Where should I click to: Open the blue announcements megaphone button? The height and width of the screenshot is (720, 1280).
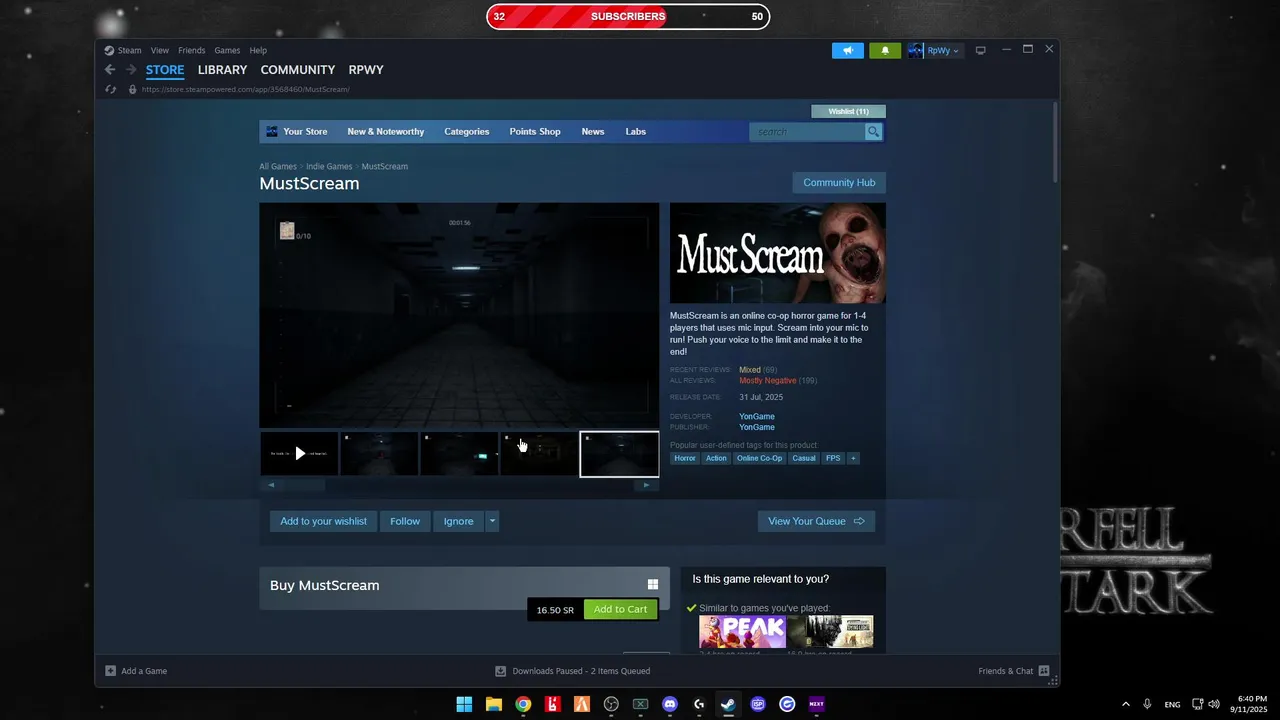[x=847, y=50]
